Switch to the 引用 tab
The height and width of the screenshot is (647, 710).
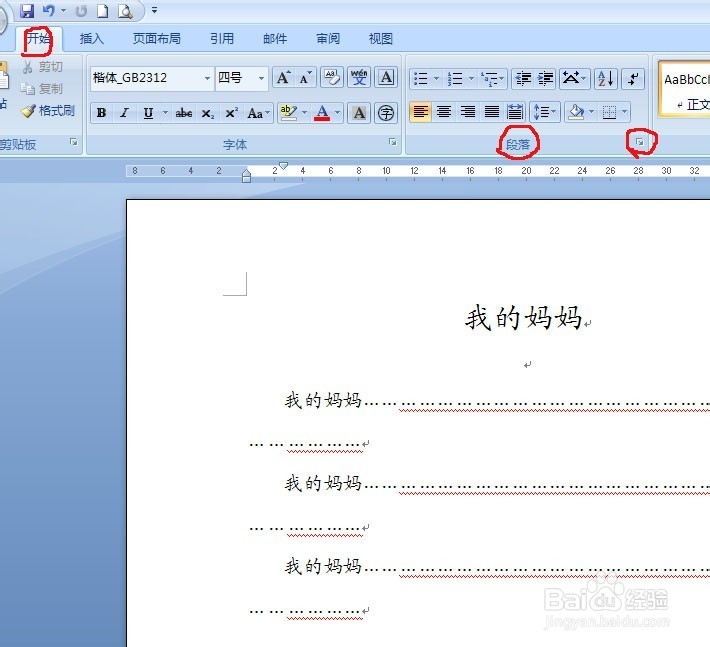[222, 39]
